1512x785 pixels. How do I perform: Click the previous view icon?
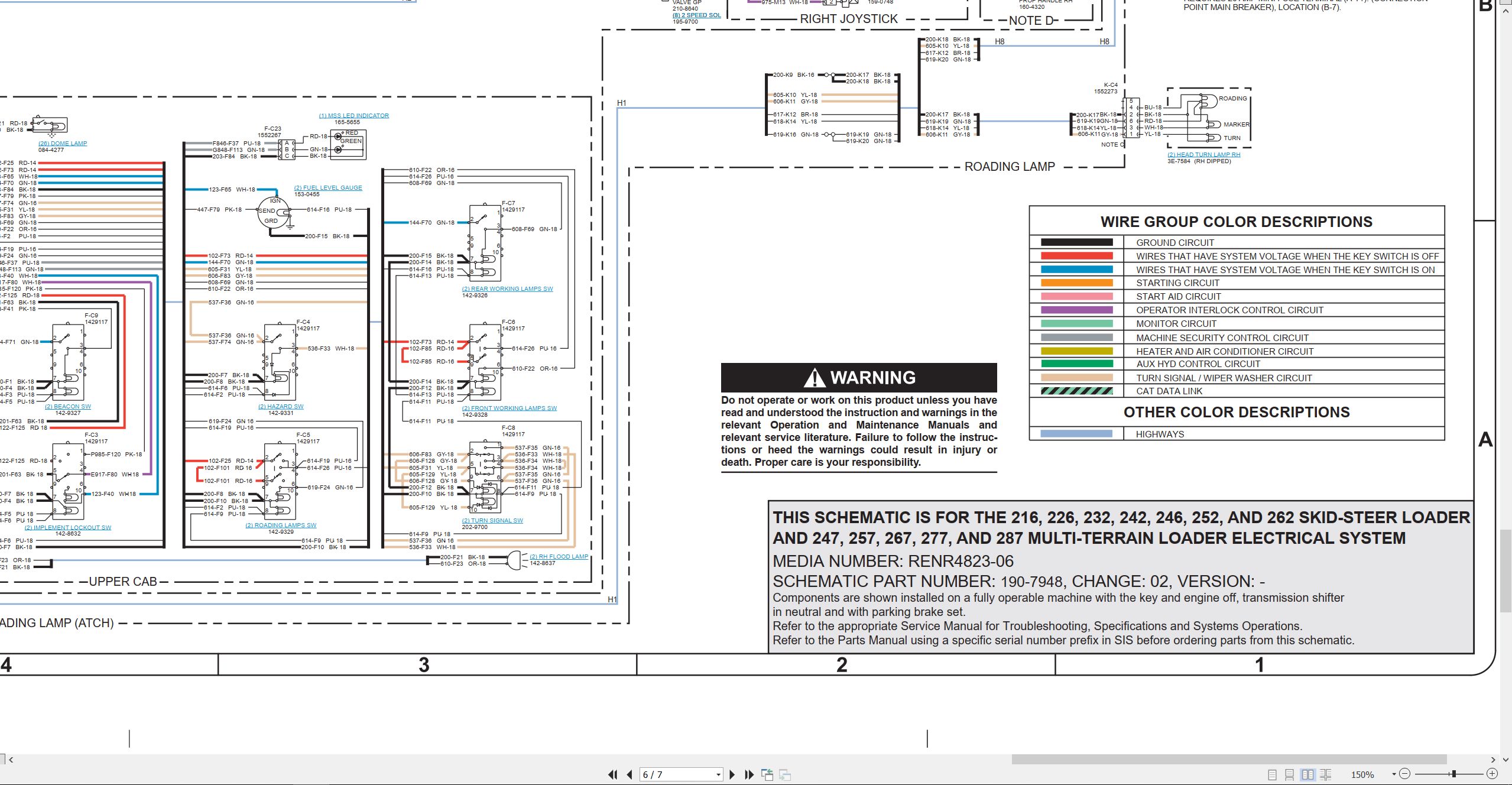[x=767, y=774]
